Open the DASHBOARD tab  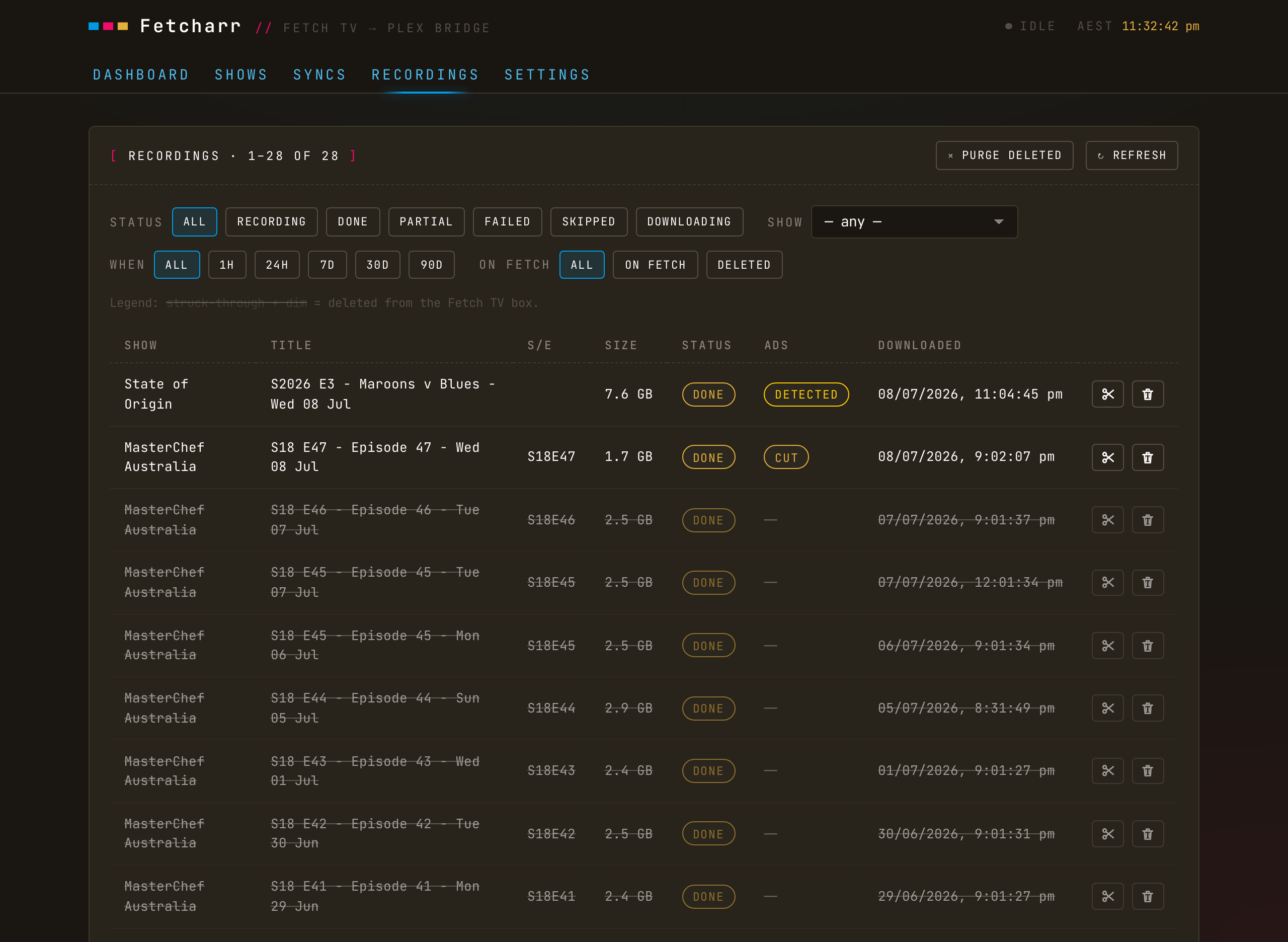(x=141, y=74)
